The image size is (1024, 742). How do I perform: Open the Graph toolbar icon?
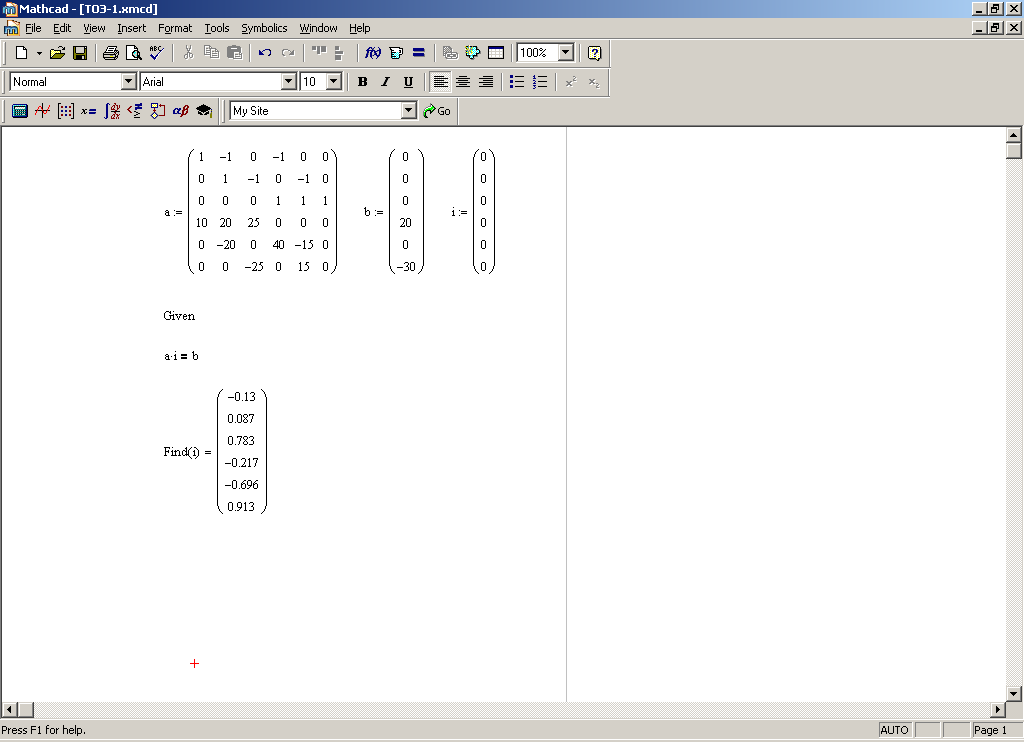coord(42,111)
